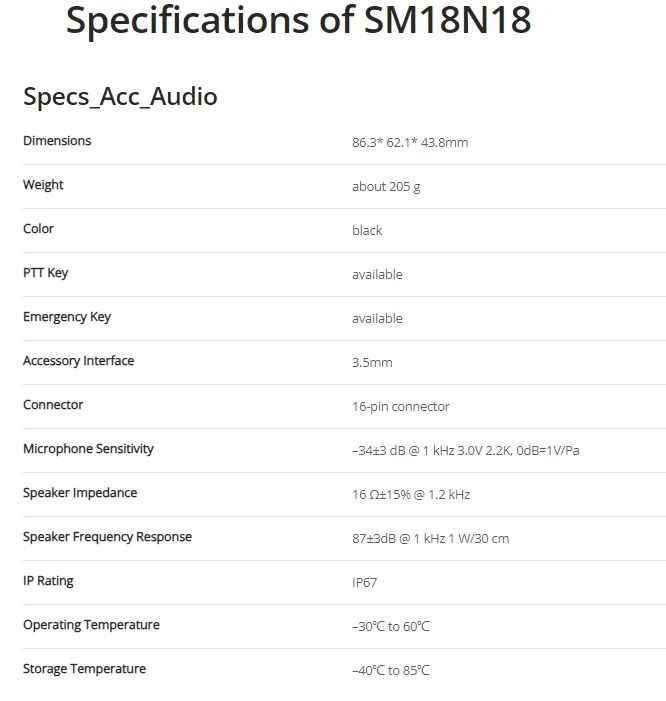Select the –40°C to 85°C storage value
Image resolution: width=666 pixels, height=701 pixels.
click(390, 671)
